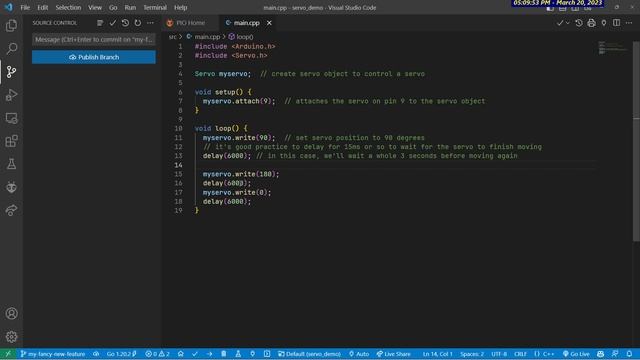The width and height of the screenshot is (640, 360).
Task: Open the Testing flask view in the activity bar
Action: (x=11, y=164)
